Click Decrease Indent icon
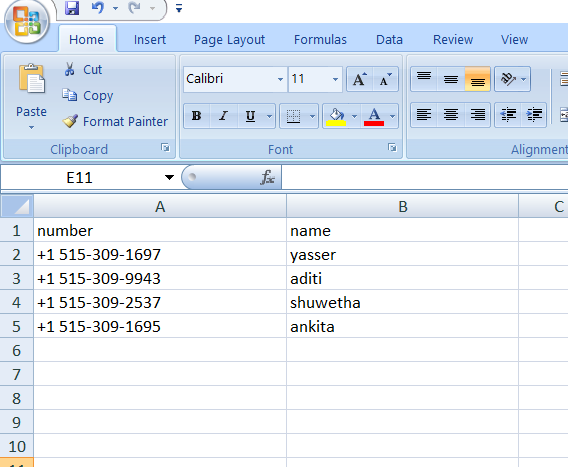Viewport: 568px width, 467px height. point(508,115)
